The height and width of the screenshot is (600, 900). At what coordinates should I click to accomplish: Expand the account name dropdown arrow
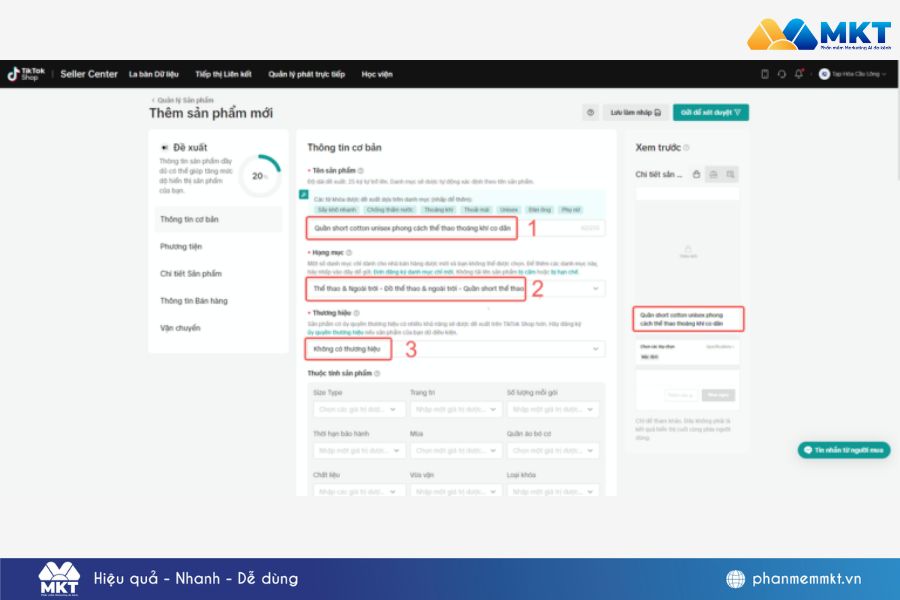[884, 74]
